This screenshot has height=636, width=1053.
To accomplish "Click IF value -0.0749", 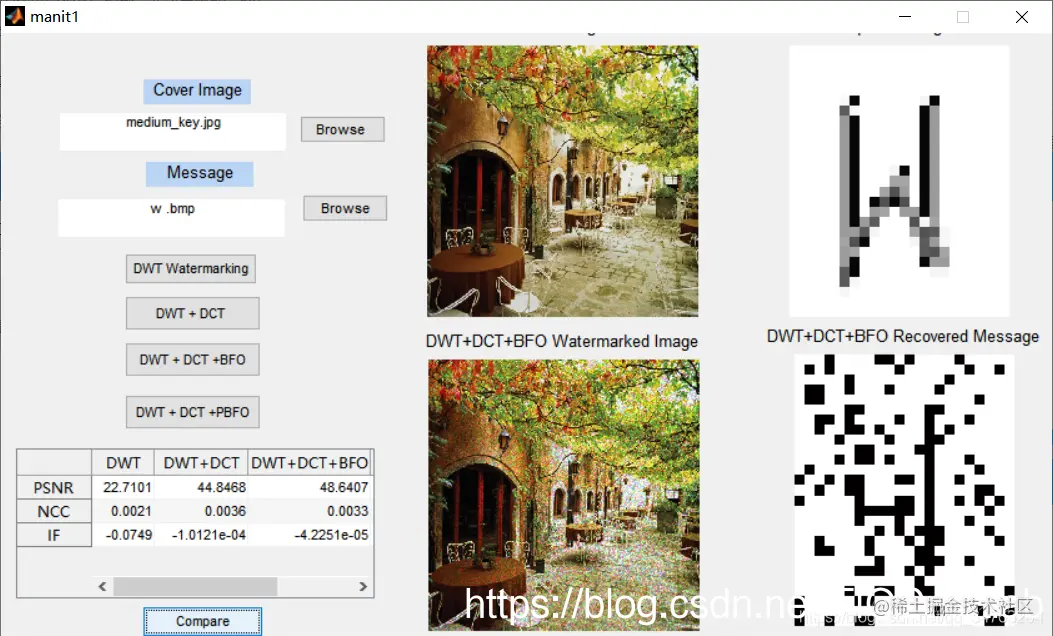I will pyautogui.click(x=123, y=535).
